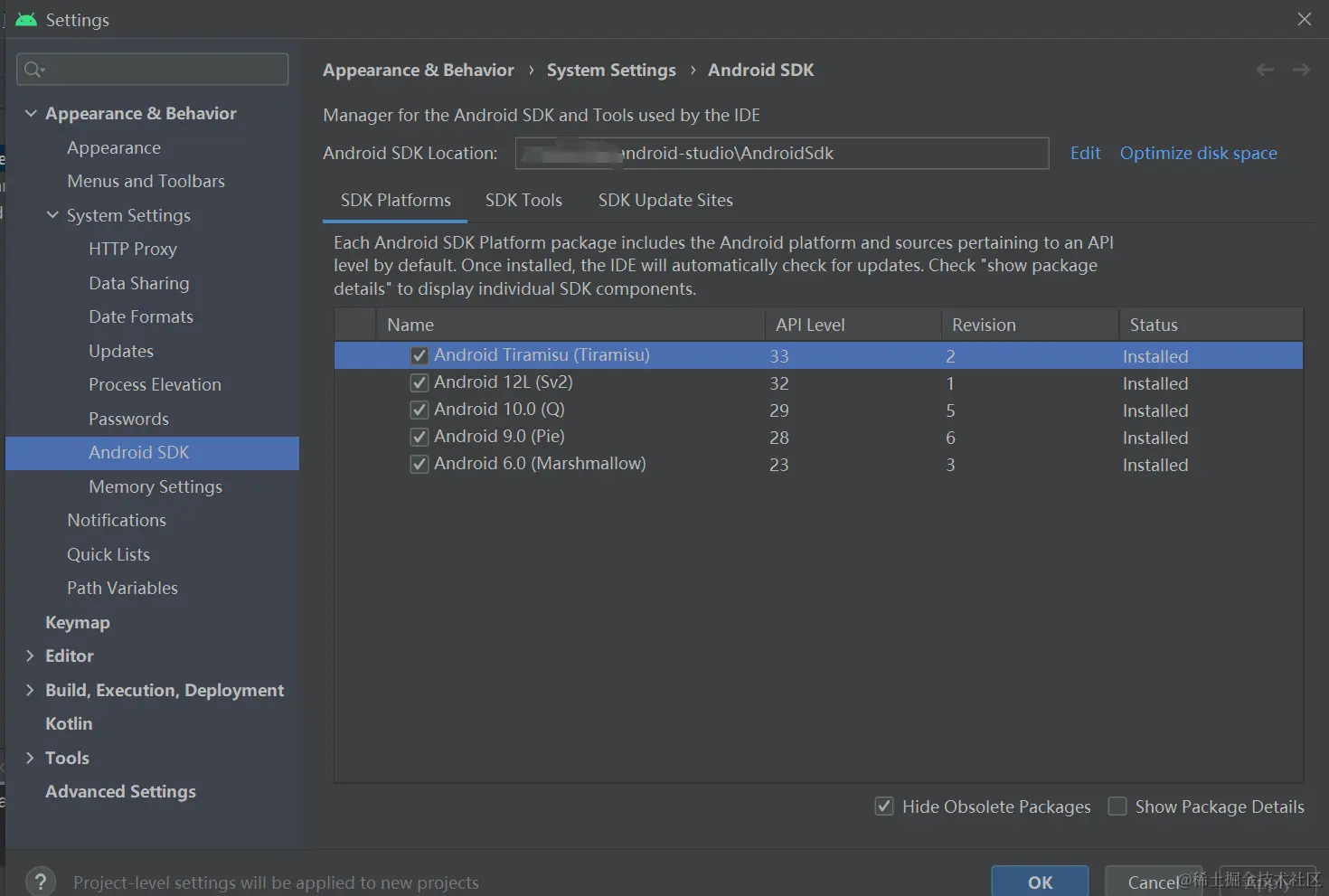Select the Android 12L (Sv2) row name
This screenshot has height=896, width=1329.
tap(504, 382)
